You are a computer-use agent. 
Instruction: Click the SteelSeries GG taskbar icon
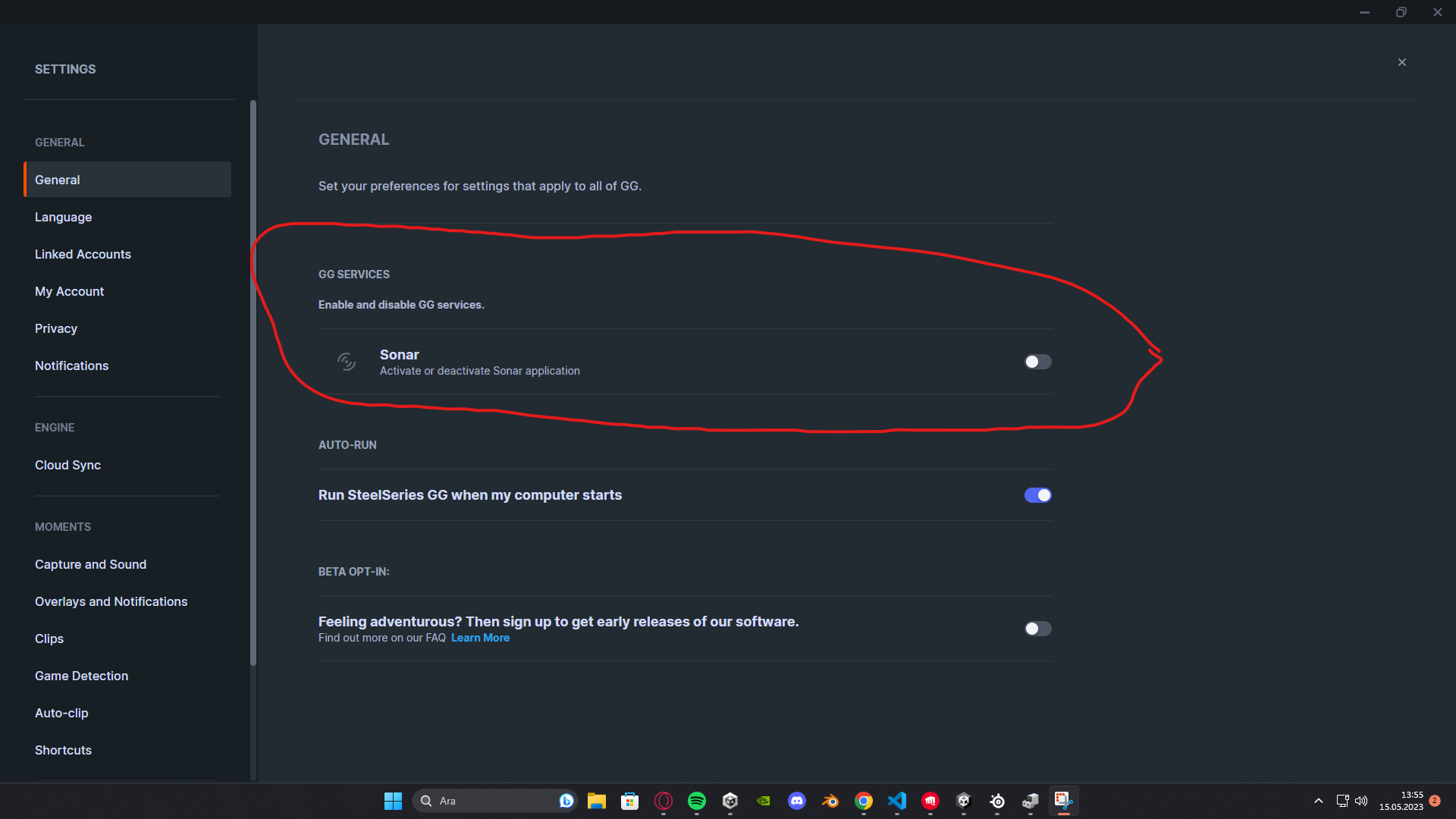pos(997,801)
